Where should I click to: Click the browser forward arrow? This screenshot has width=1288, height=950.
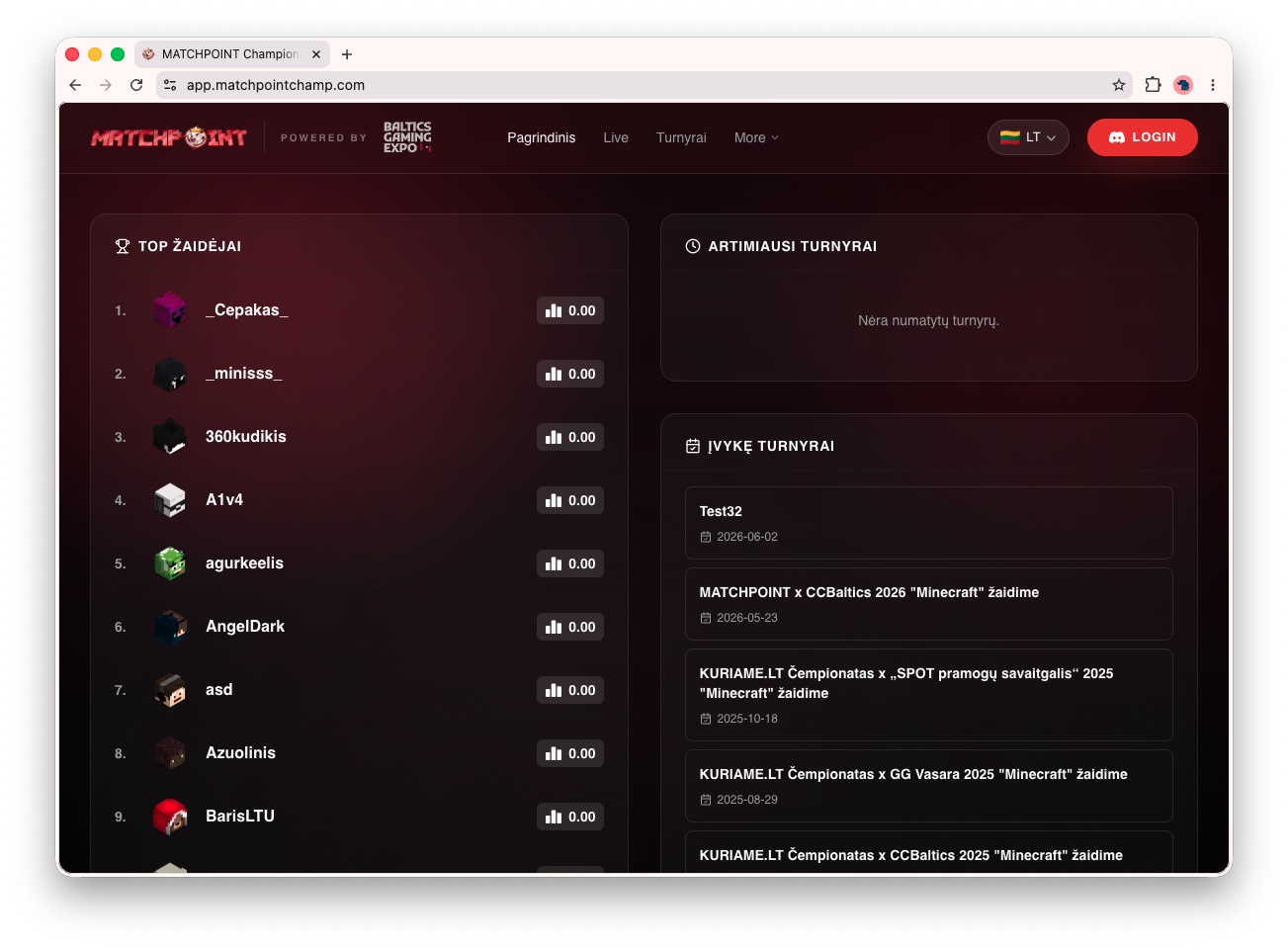pos(106,85)
